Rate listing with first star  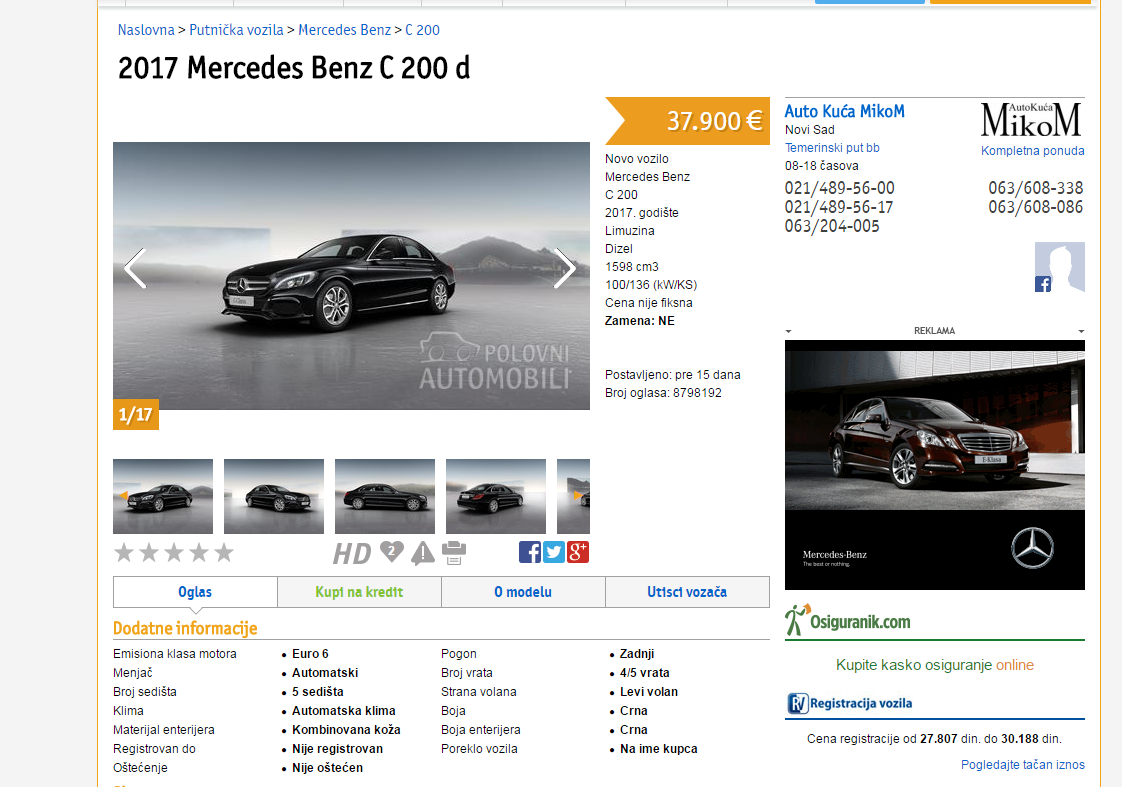point(124,552)
